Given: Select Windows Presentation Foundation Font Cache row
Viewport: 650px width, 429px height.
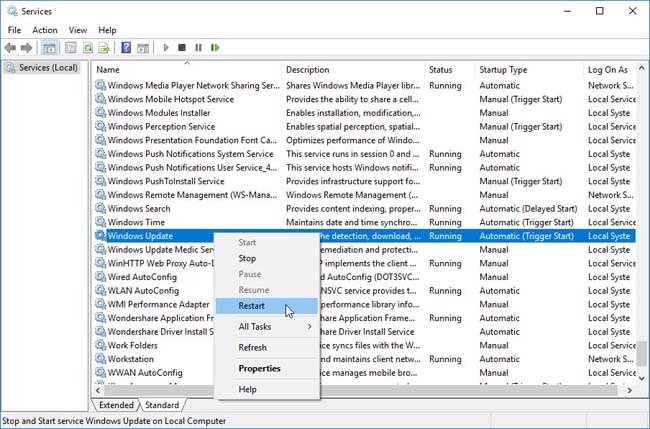Looking at the screenshot, I should (365, 140).
